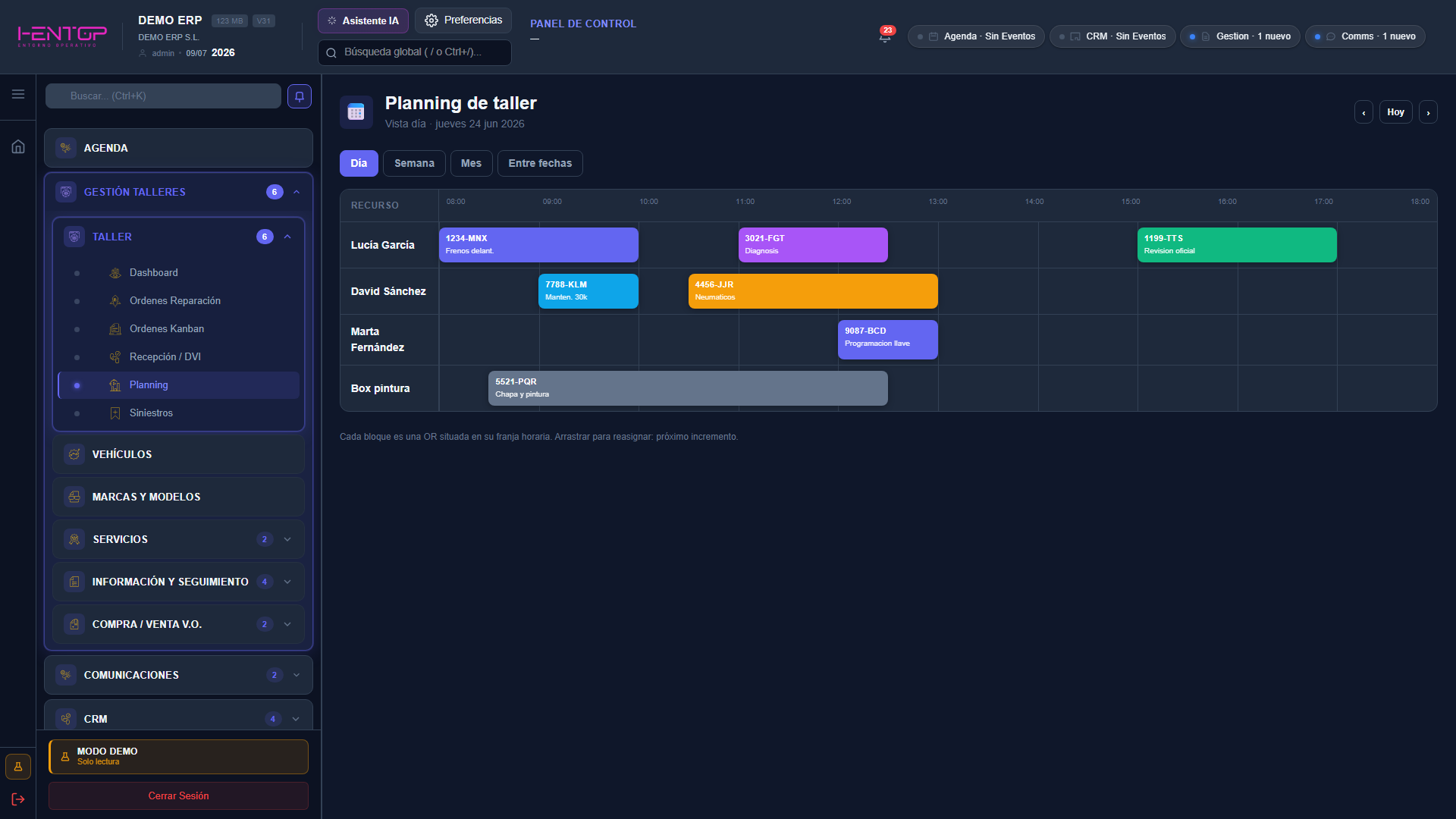The image size is (1456, 819).
Task: Go to the home icon in left rail
Action: 18,146
